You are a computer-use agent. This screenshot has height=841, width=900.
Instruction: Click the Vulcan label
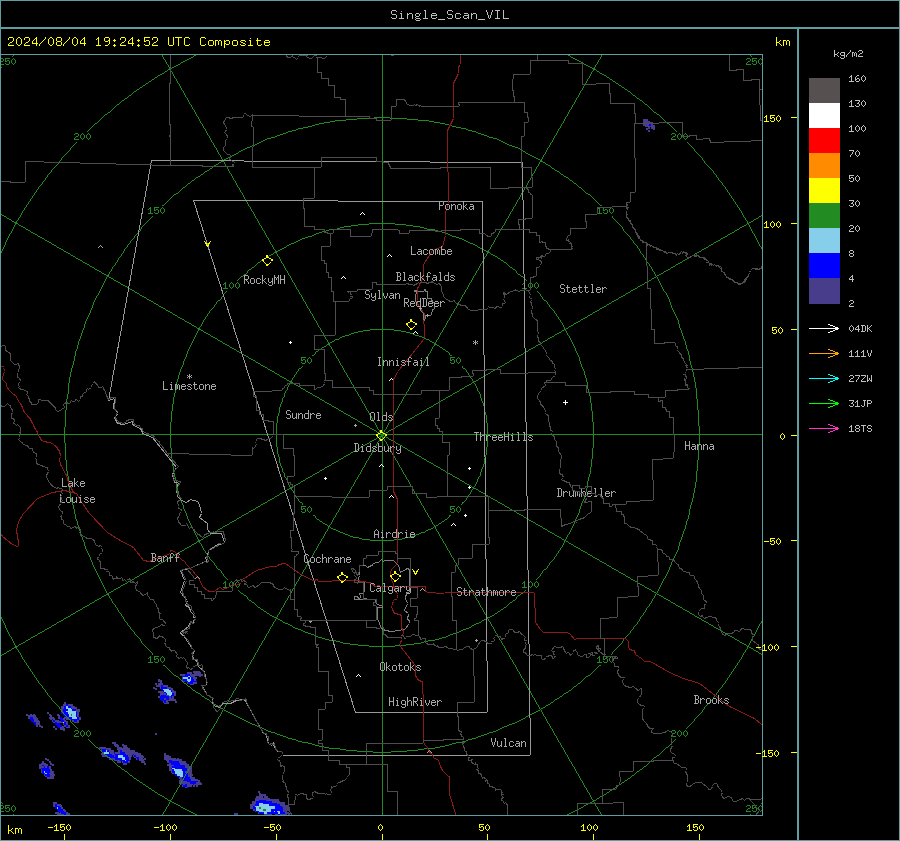(x=508, y=743)
